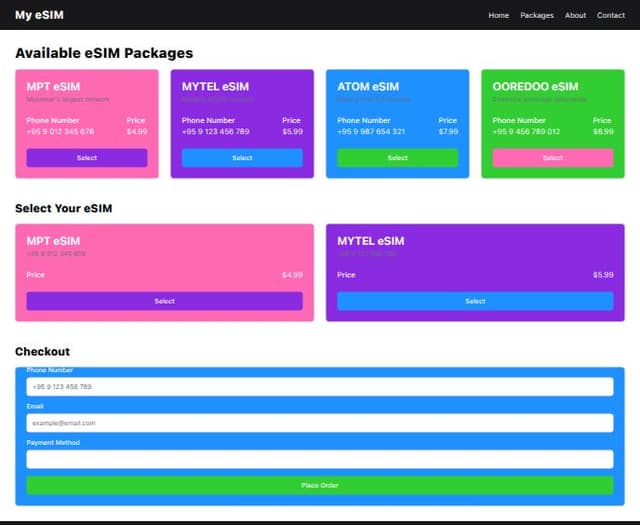The height and width of the screenshot is (525, 640).
Task: Focus the checkout Phone Number field
Action: click(x=320, y=387)
